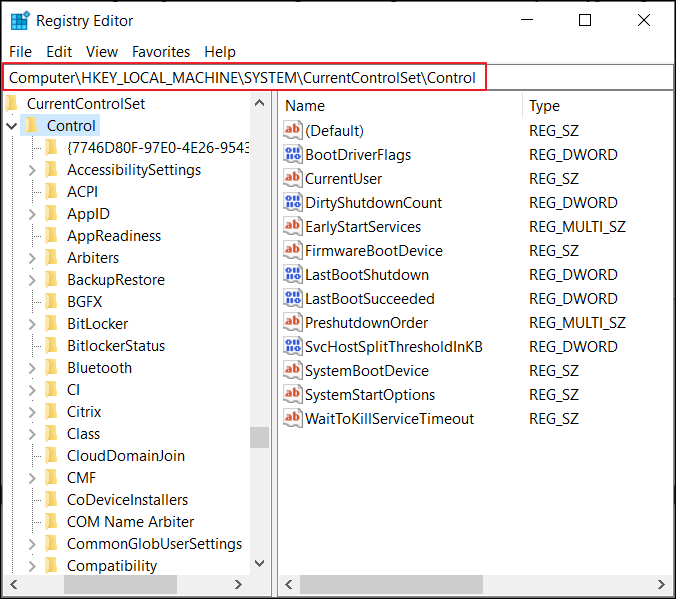Click the BootDriverFlags DWORD value icon
Image resolution: width=676 pixels, height=599 pixels.
[293, 154]
